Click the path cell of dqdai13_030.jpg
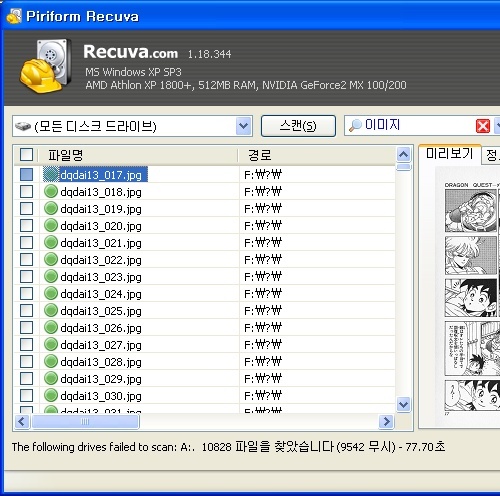 (x=317, y=396)
